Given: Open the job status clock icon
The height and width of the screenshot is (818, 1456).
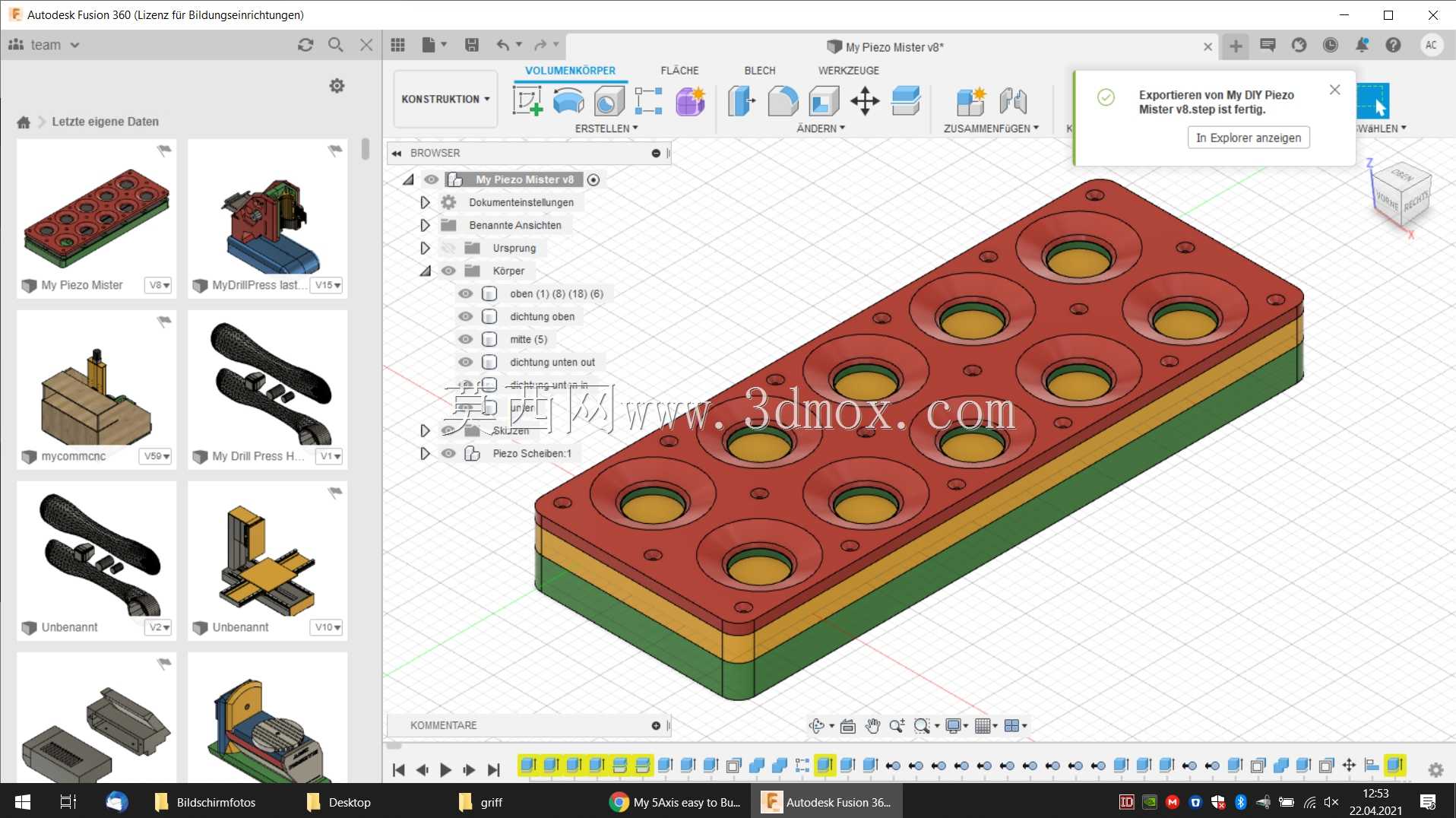Looking at the screenshot, I should [1330, 45].
